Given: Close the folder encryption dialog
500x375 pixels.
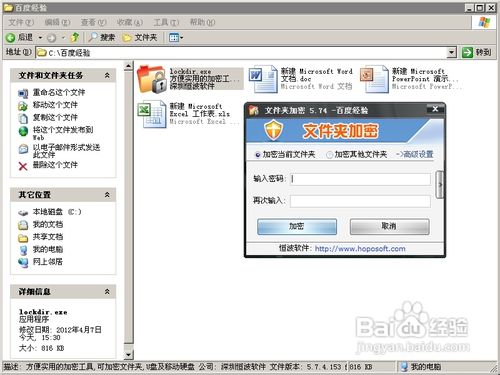Looking at the screenshot, I should [435, 109].
